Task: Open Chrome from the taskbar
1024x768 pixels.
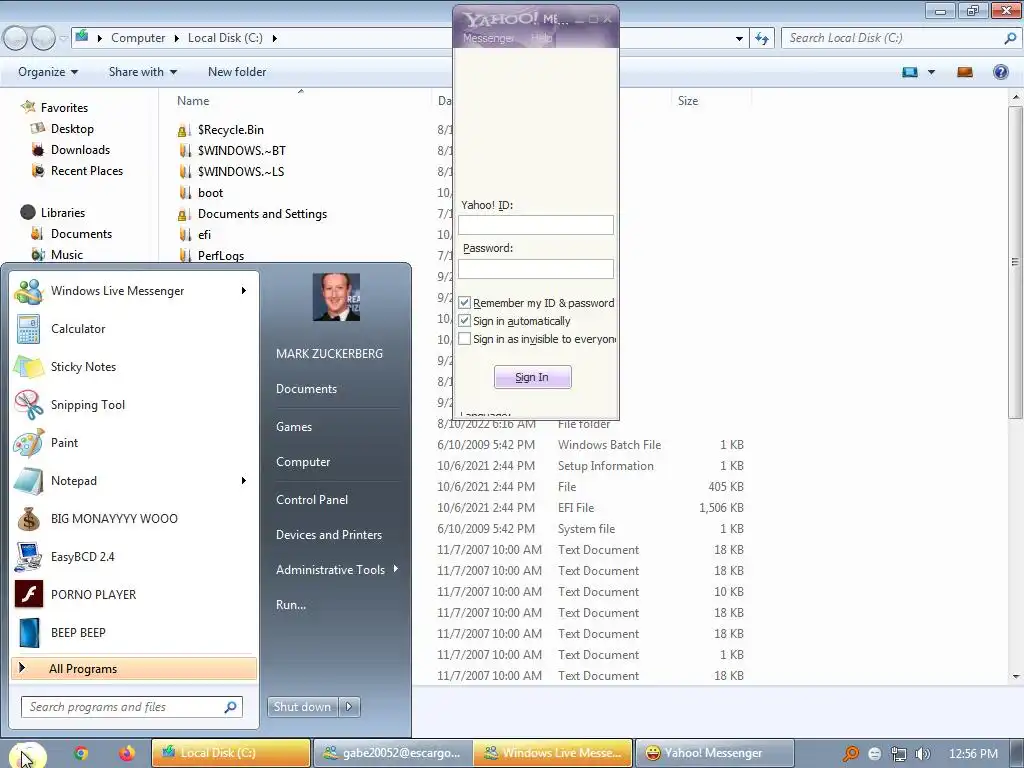Action: [x=81, y=753]
